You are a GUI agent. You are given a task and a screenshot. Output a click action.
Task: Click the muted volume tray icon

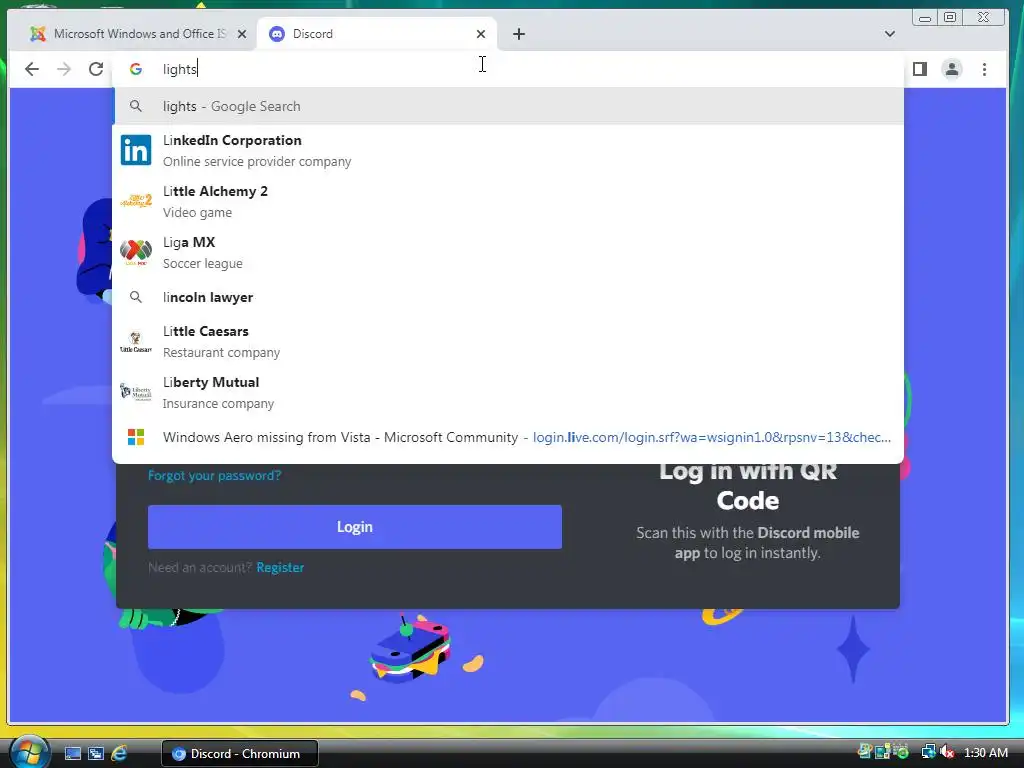coord(947,752)
